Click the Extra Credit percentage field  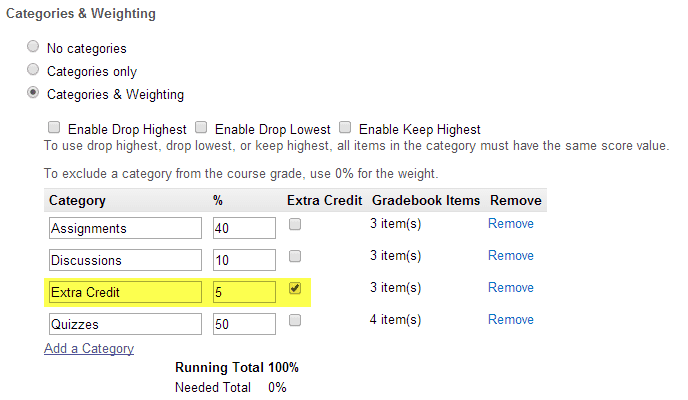[244, 292]
